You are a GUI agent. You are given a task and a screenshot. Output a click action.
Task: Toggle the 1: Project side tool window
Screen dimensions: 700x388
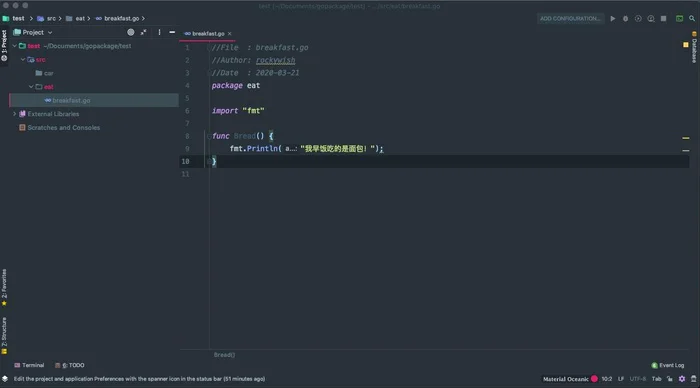click(4, 46)
